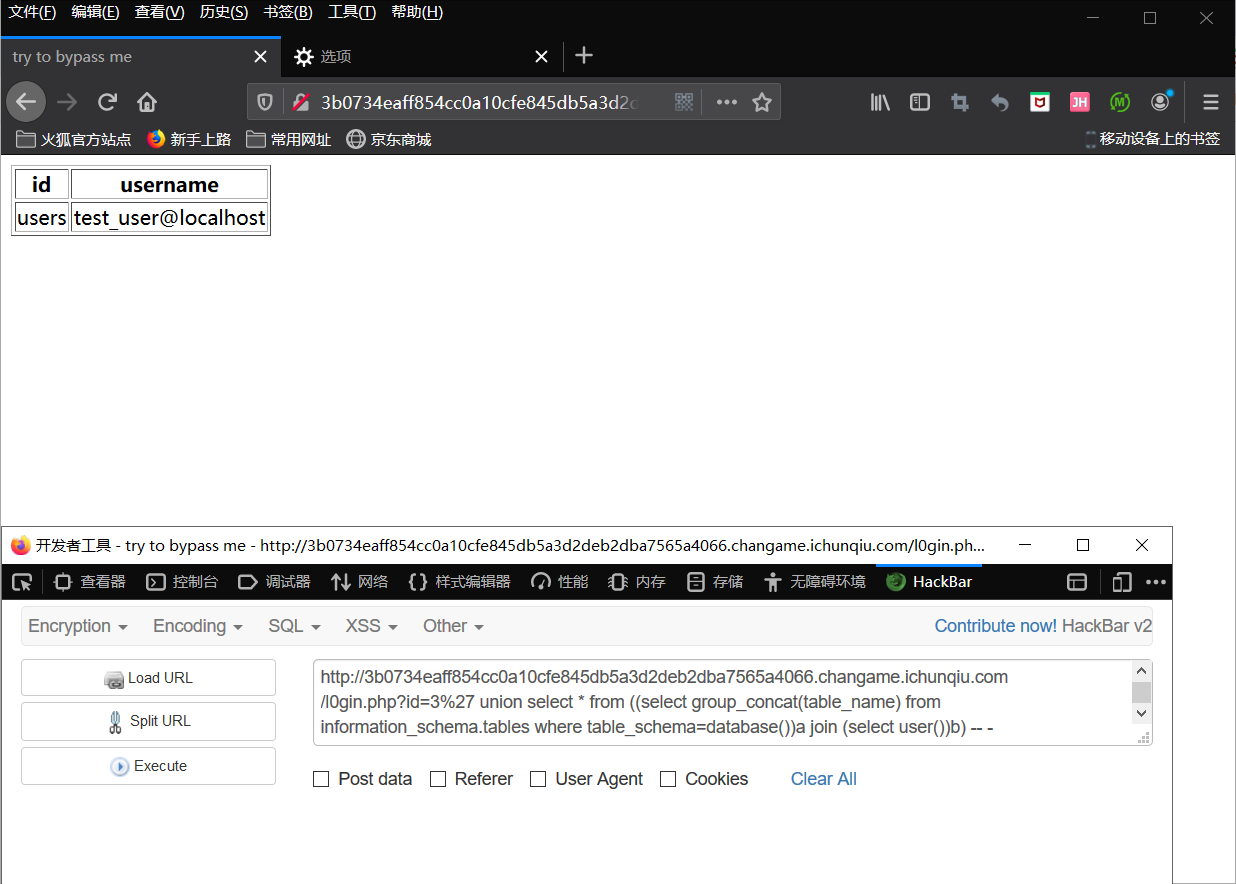Click the Contribute now! link
The height and width of the screenshot is (884, 1236).
[996, 626]
